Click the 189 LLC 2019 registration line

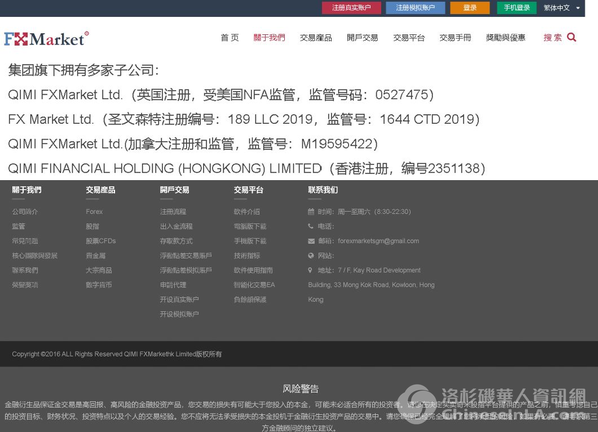(244, 119)
